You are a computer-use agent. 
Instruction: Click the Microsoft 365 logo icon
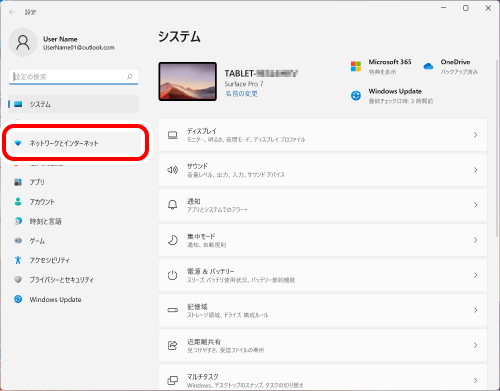tap(356, 66)
